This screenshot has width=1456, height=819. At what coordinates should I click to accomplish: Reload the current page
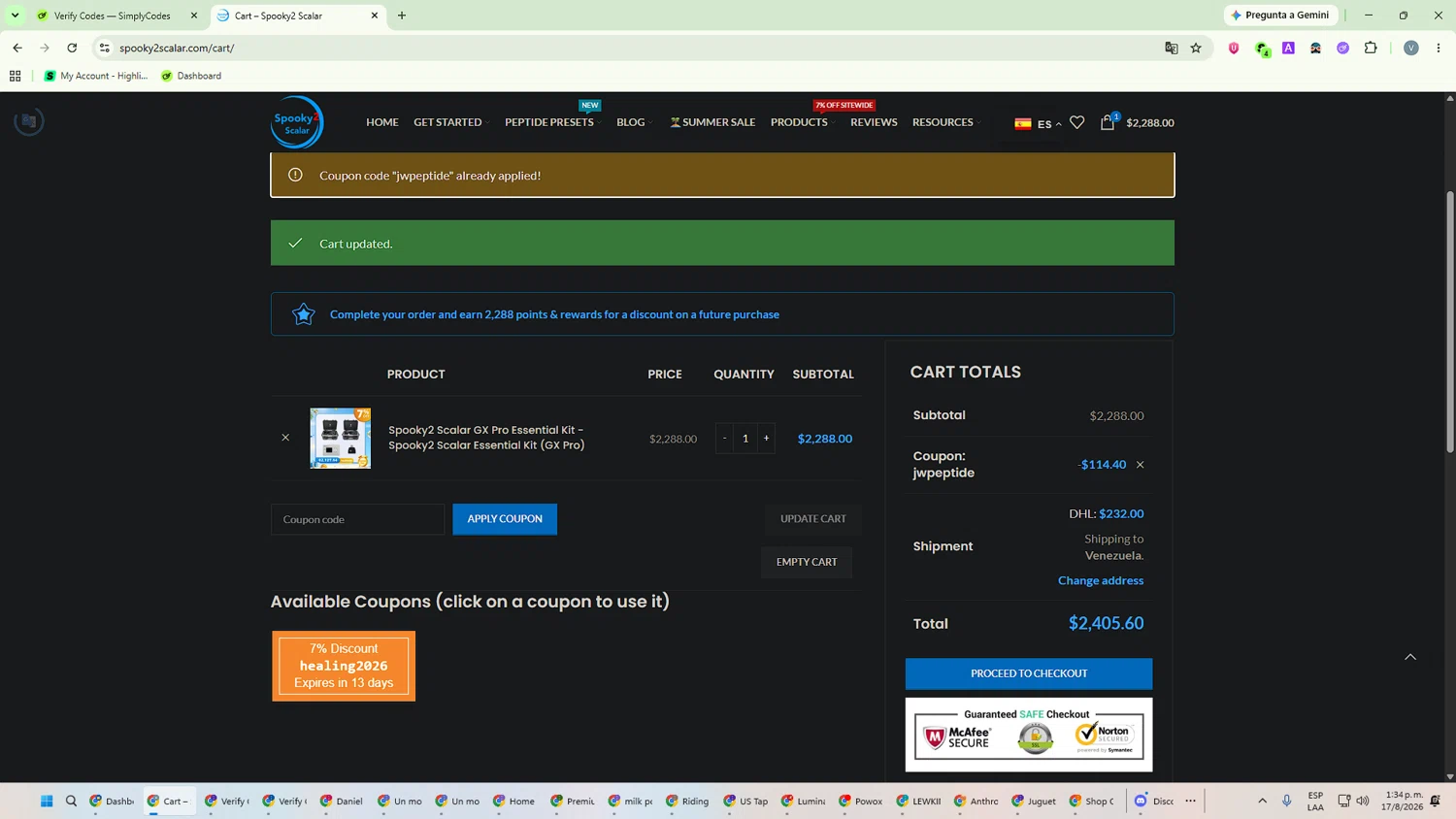point(72,48)
